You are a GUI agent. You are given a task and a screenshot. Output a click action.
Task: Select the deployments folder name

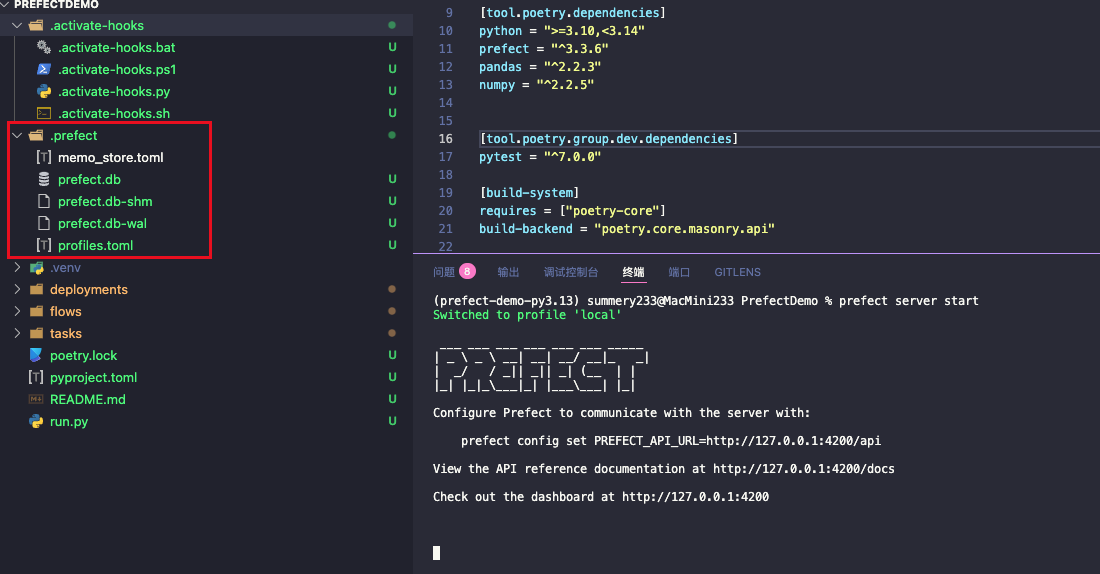point(89,289)
